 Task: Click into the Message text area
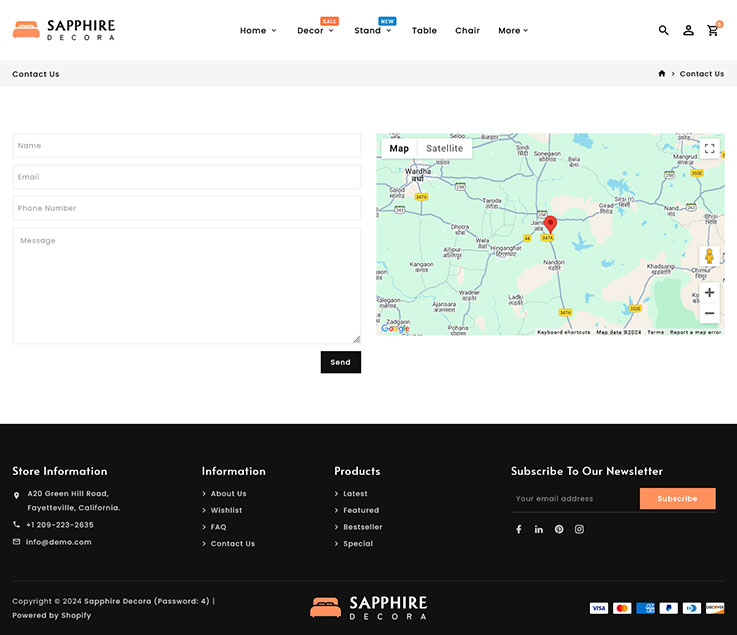pos(186,285)
